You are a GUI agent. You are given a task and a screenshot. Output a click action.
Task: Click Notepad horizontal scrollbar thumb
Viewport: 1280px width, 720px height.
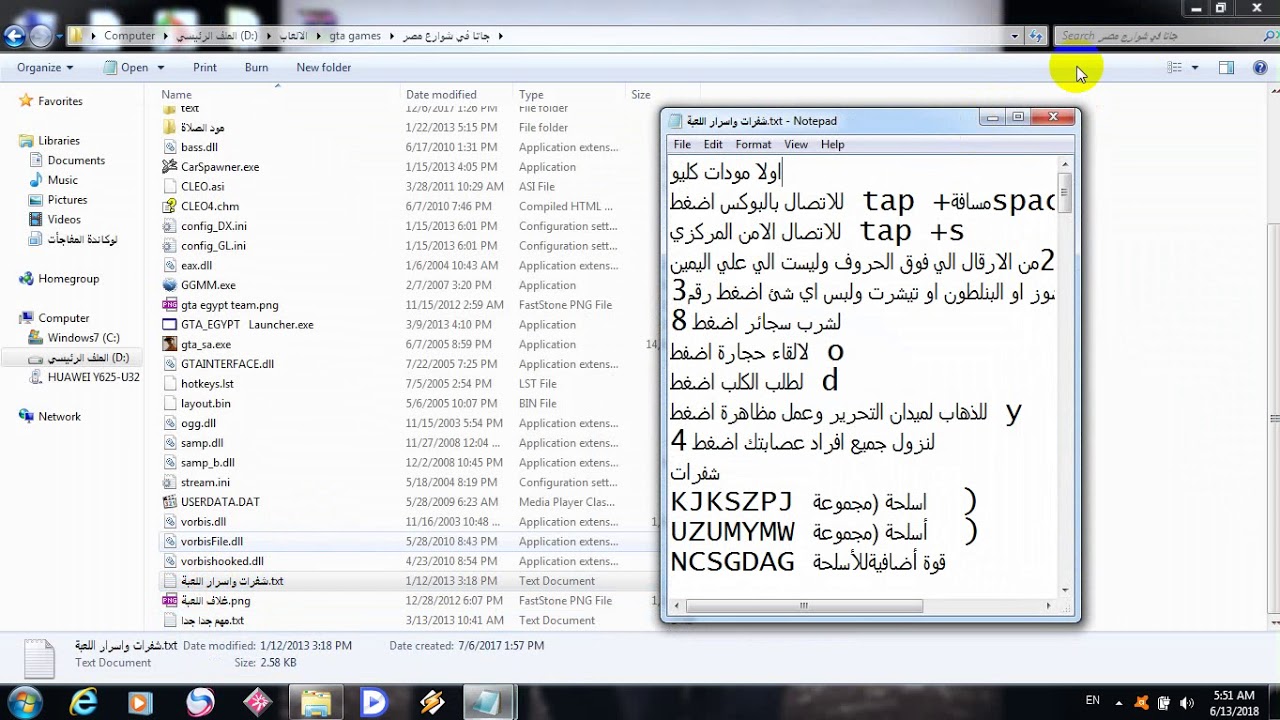pos(803,605)
